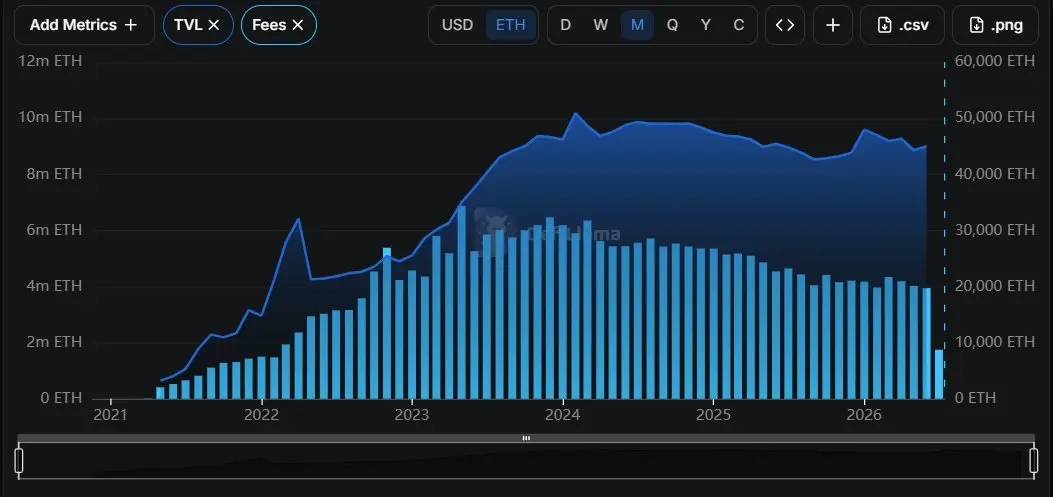Screen dimensions: 1053x497
Task: Remove the TVL metric chip
Action: (214, 25)
